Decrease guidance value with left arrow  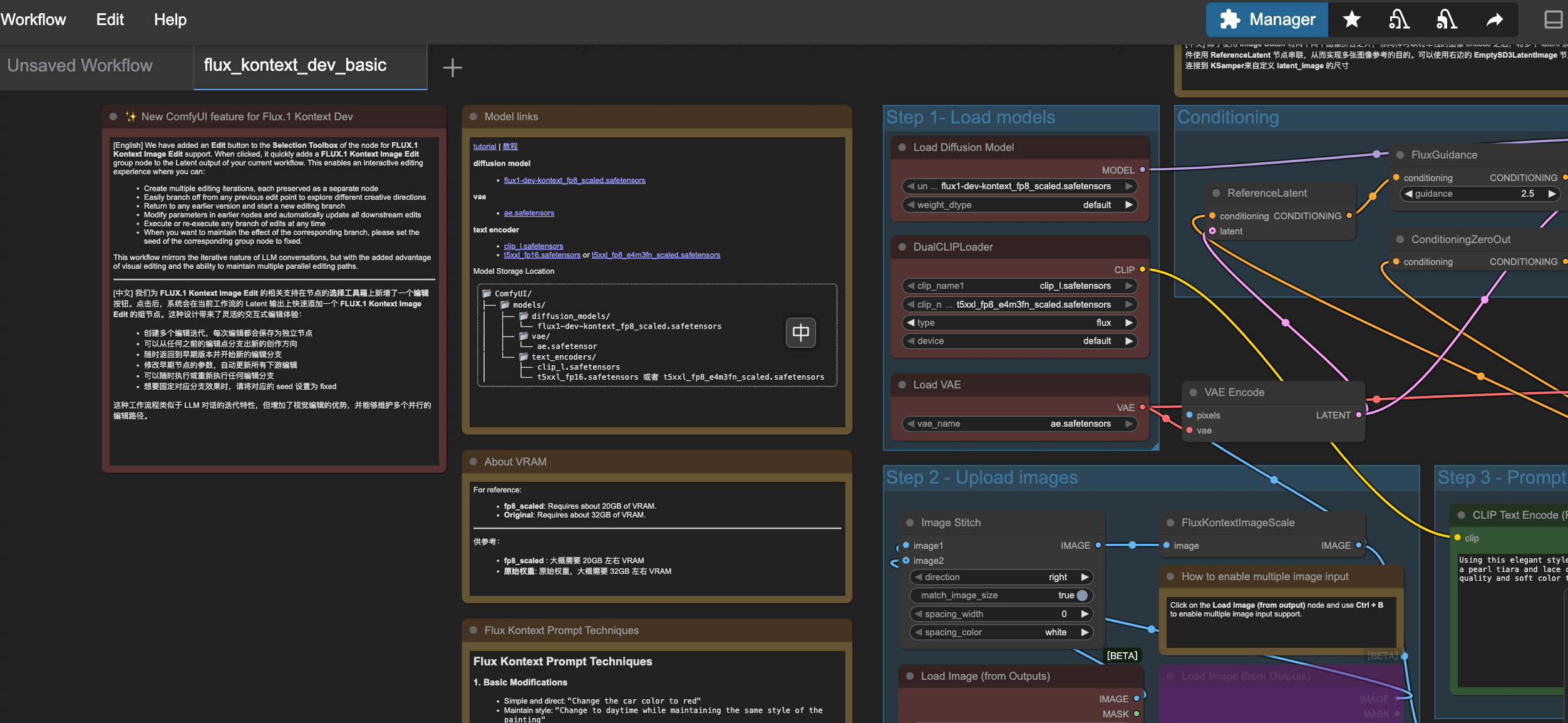1408,194
